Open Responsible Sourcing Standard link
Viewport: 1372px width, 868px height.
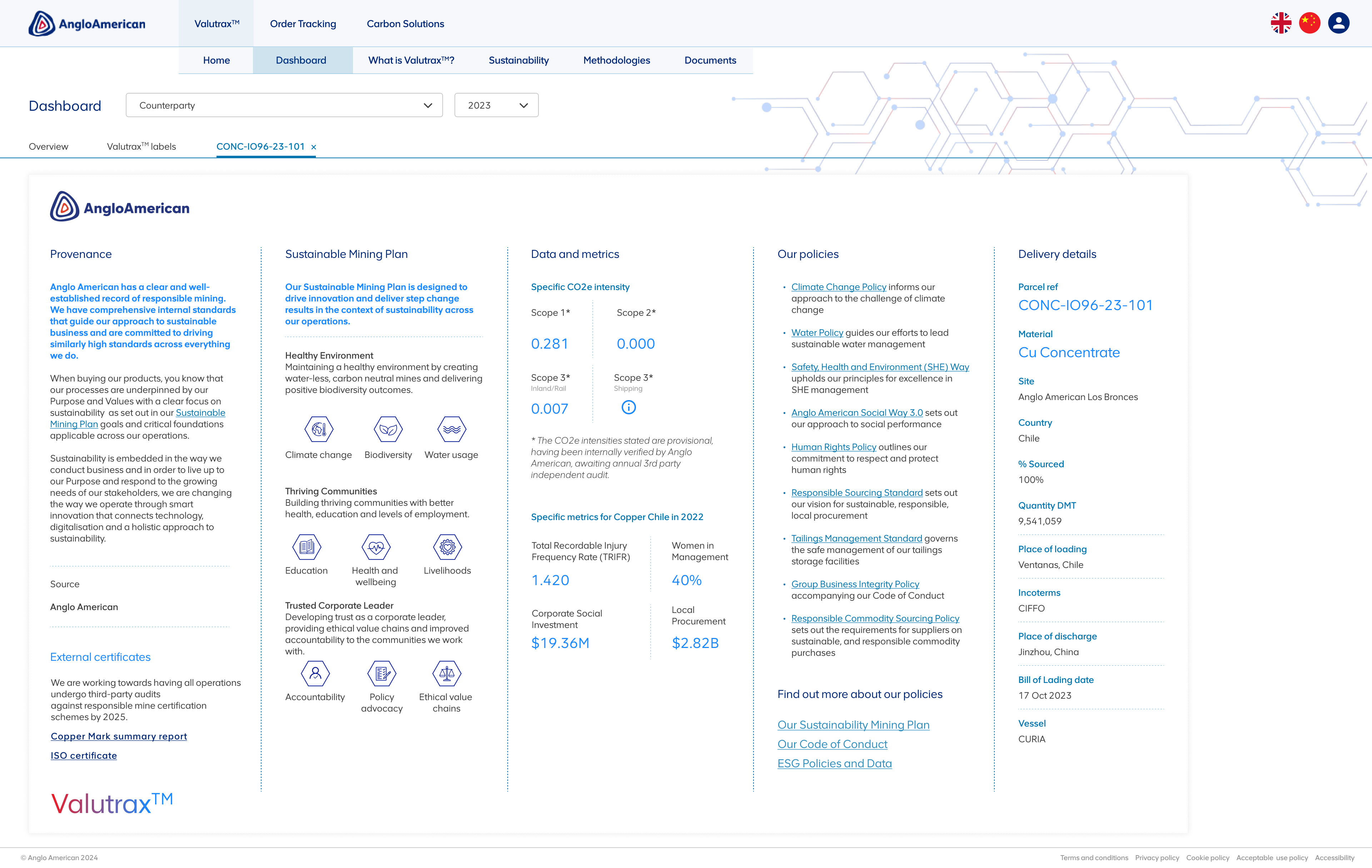coord(857,493)
